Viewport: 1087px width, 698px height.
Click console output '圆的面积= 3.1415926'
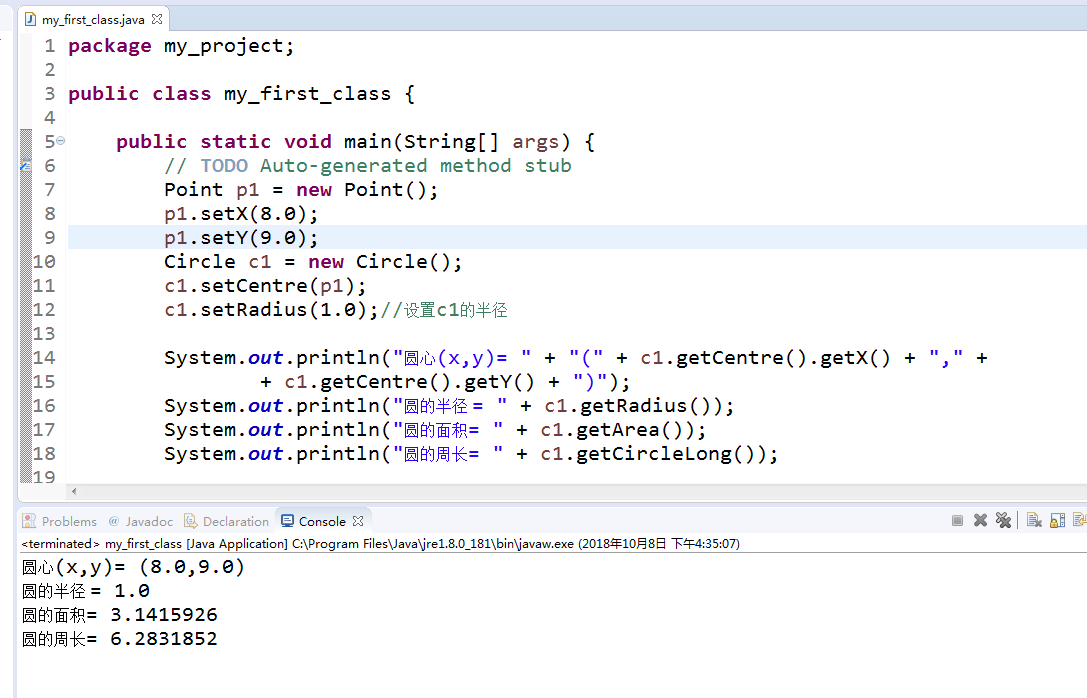click(x=119, y=616)
